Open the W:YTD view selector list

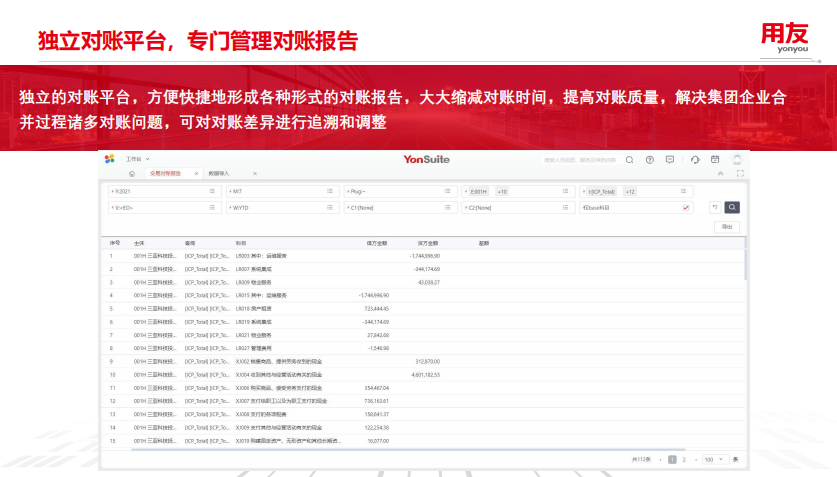click(330, 208)
